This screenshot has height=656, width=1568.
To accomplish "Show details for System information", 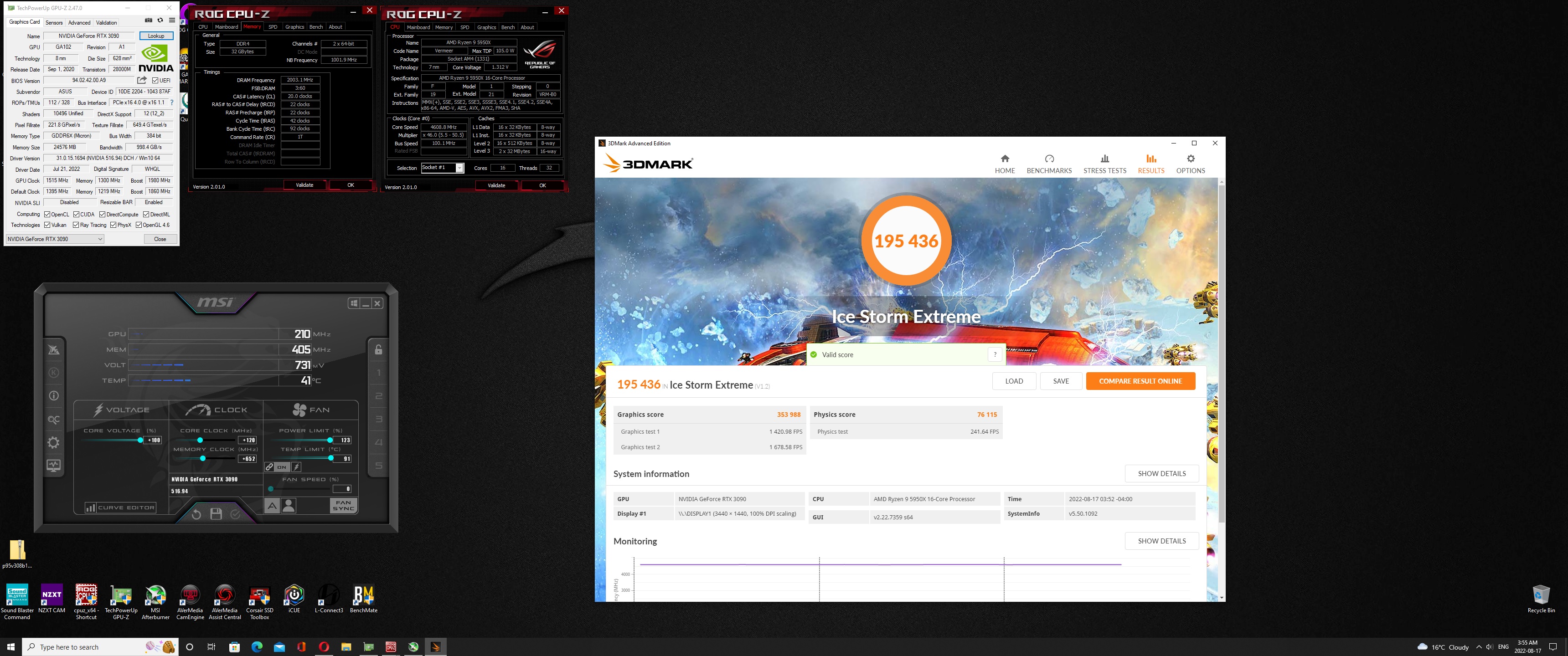I will point(1161,473).
